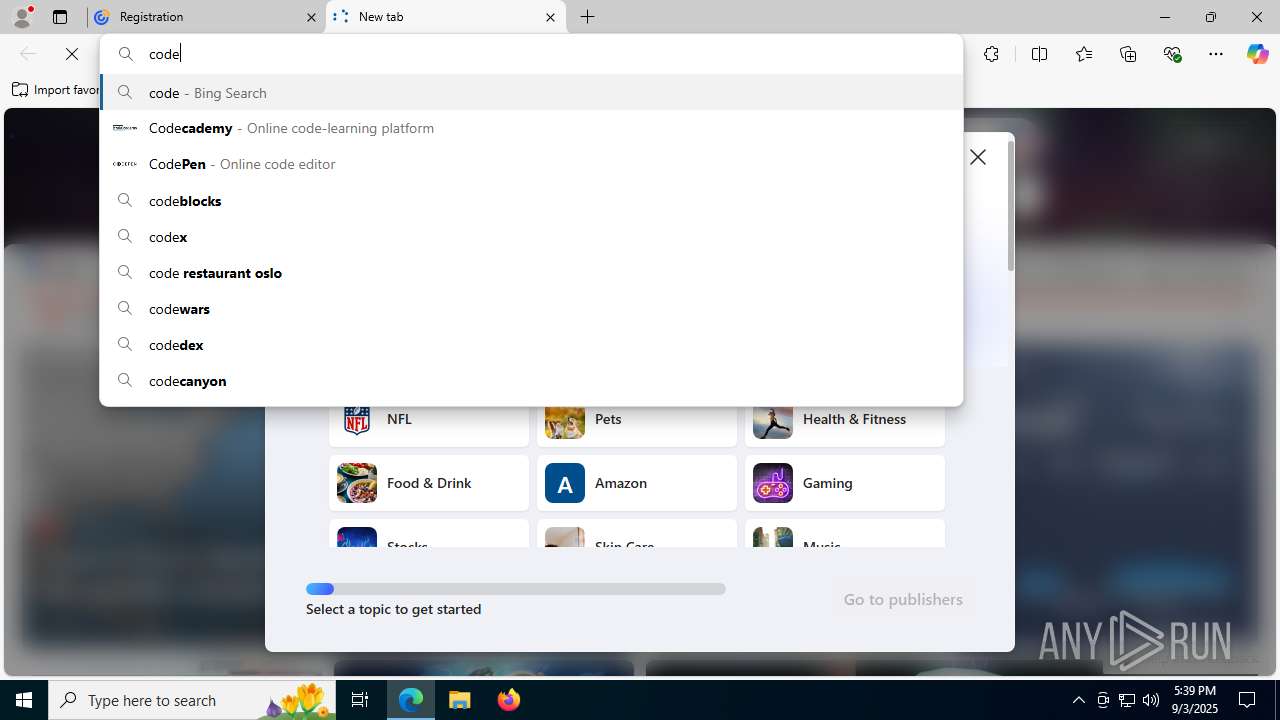Choose the 'code restaurant oslo' suggestion

(x=531, y=272)
